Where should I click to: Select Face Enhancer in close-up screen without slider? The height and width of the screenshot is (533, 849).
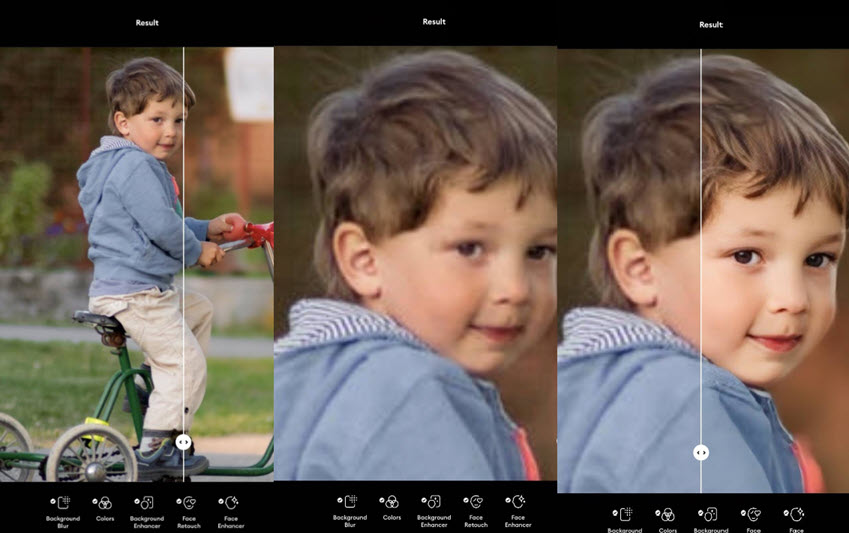tap(518, 510)
